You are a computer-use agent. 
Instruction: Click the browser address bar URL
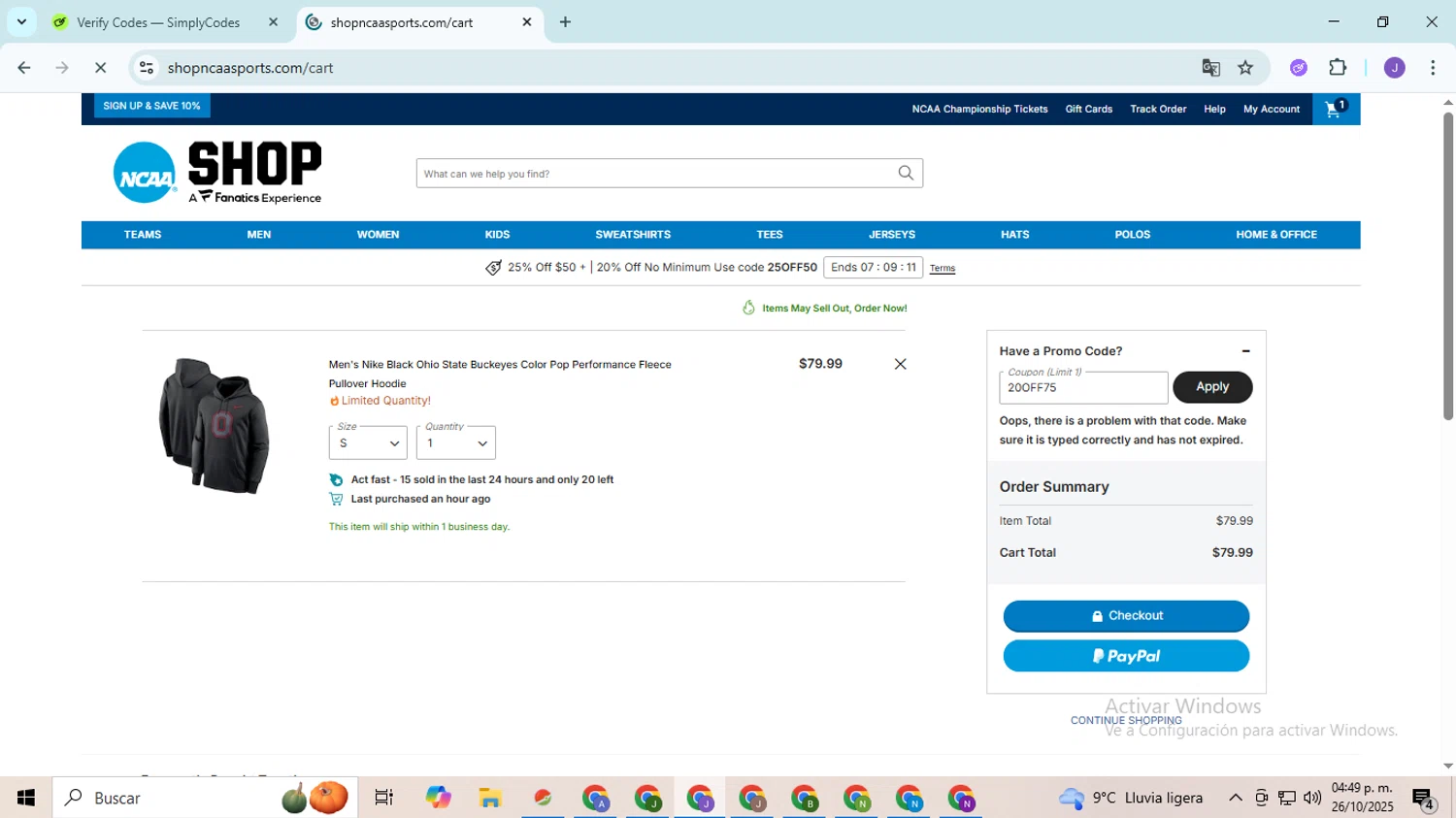[250, 68]
